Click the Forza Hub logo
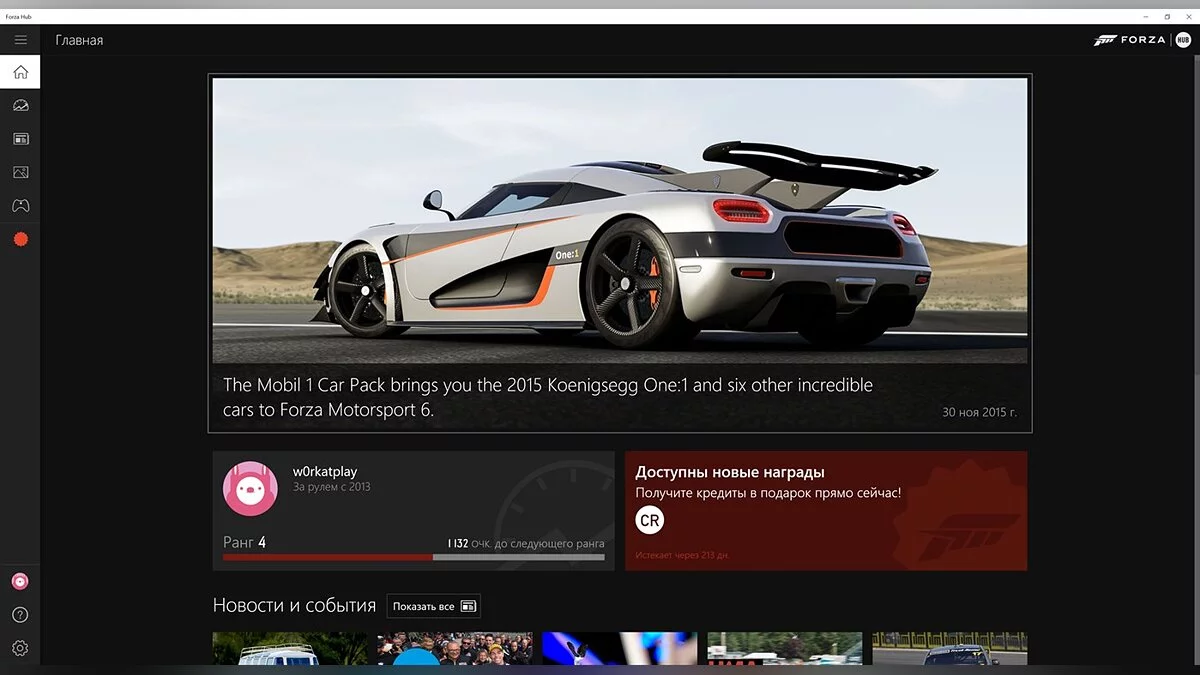The height and width of the screenshot is (675, 1200). coord(1141,40)
